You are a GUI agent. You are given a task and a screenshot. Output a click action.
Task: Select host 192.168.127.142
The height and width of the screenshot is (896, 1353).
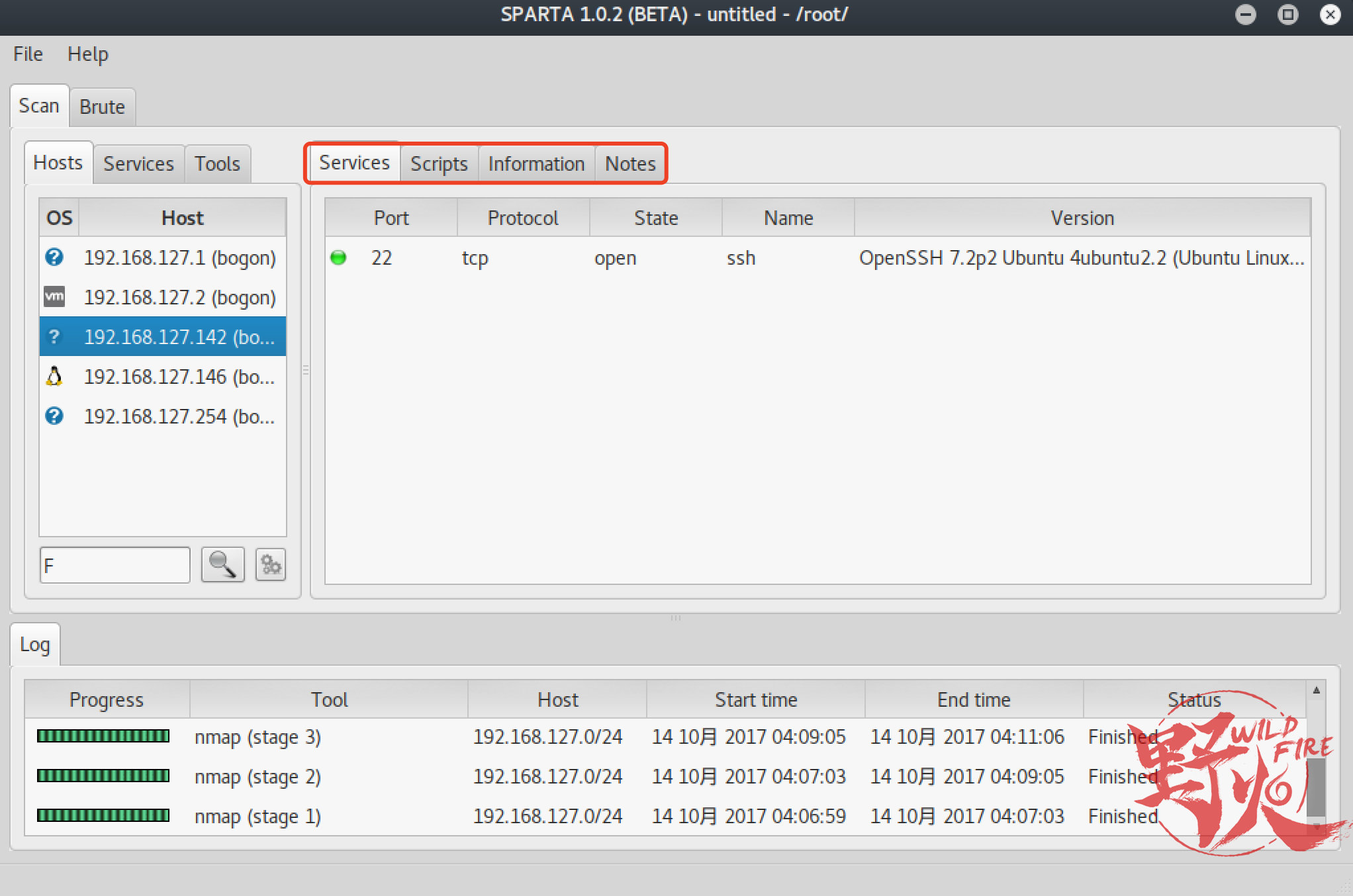coord(163,336)
